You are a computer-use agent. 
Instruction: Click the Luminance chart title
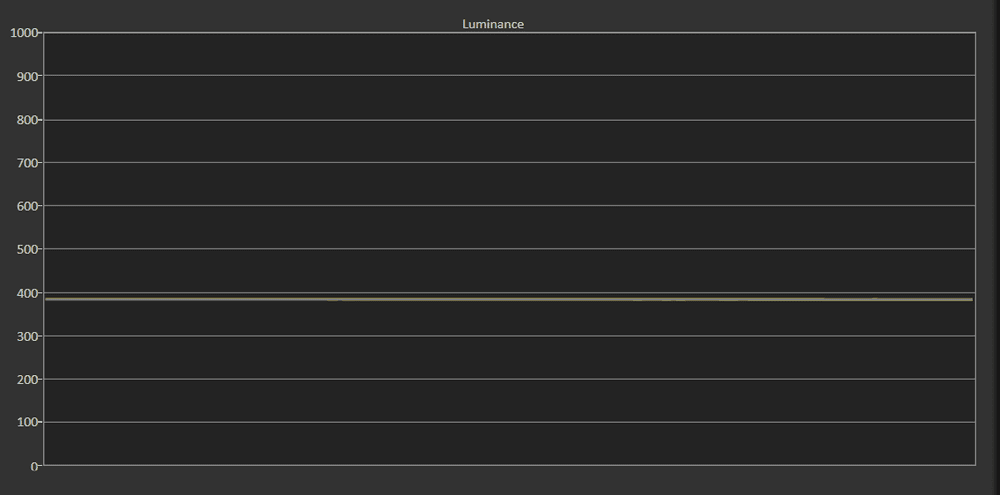coord(492,24)
